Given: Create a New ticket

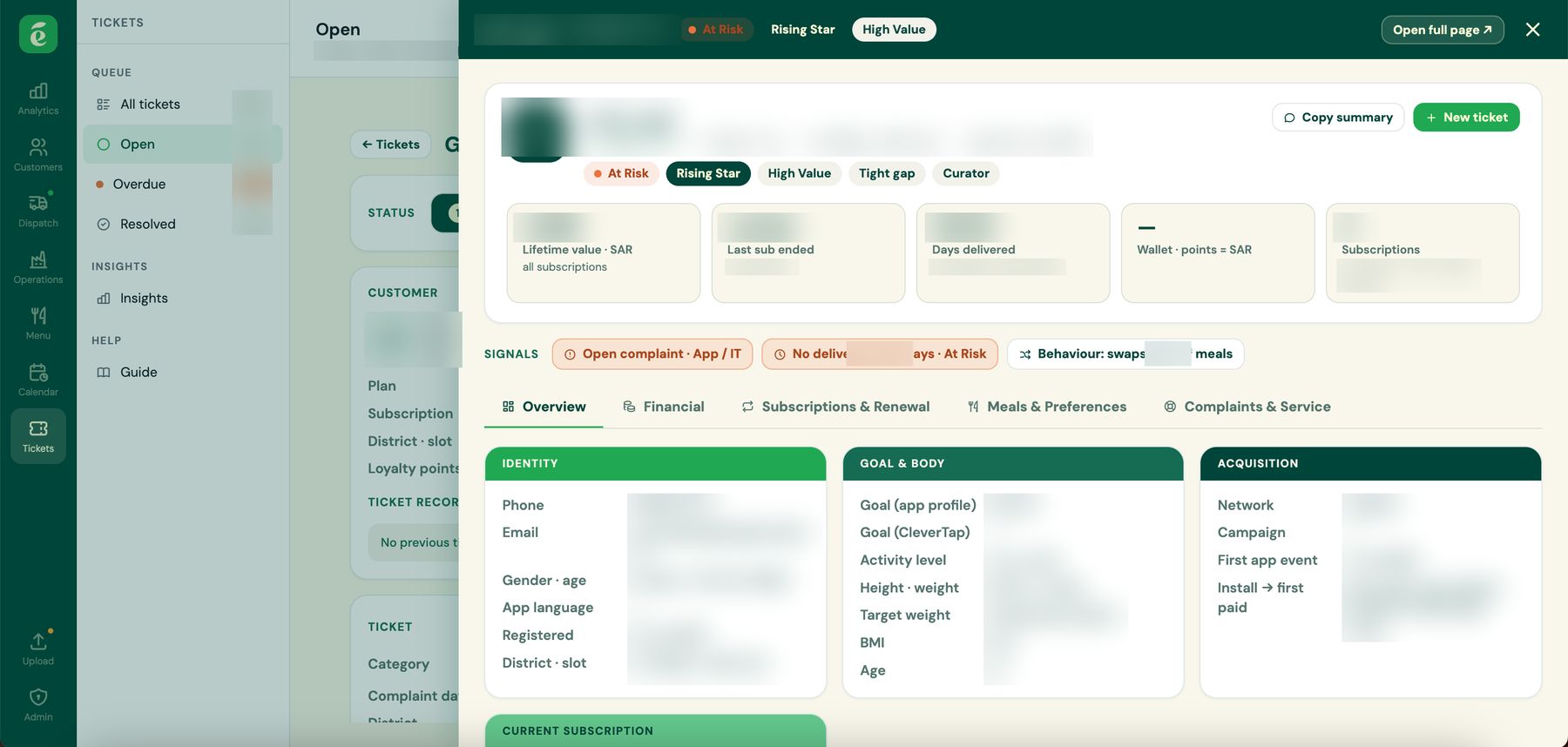Looking at the screenshot, I should (1466, 118).
